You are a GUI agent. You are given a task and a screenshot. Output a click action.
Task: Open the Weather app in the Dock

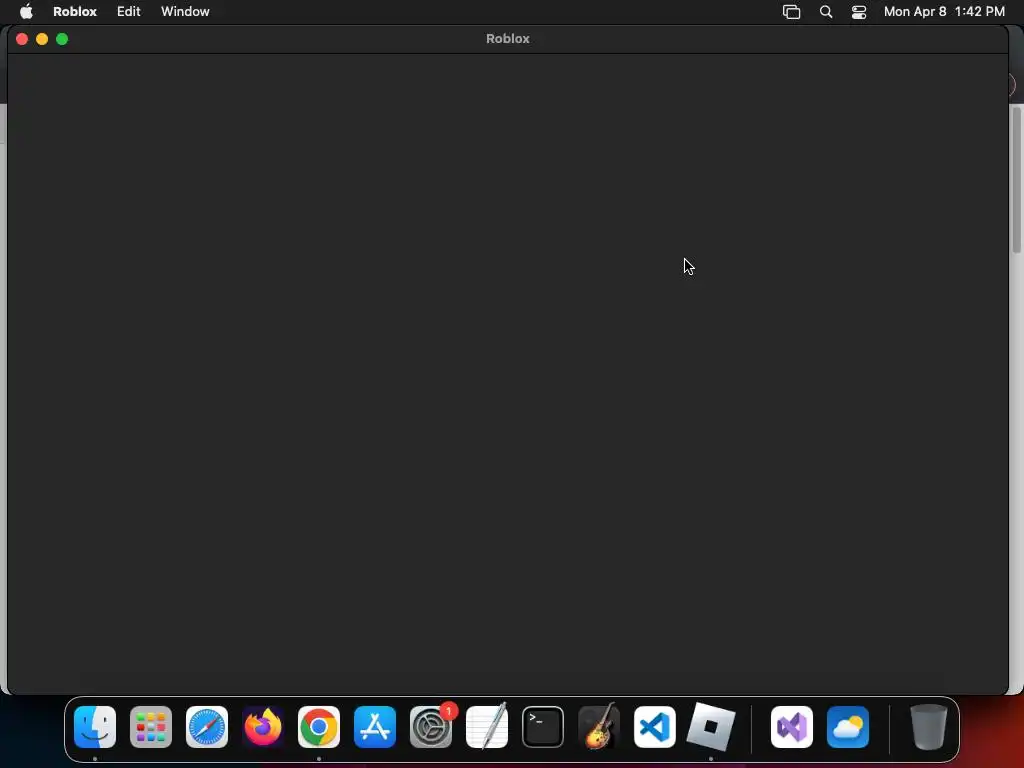[x=848, y=727]
